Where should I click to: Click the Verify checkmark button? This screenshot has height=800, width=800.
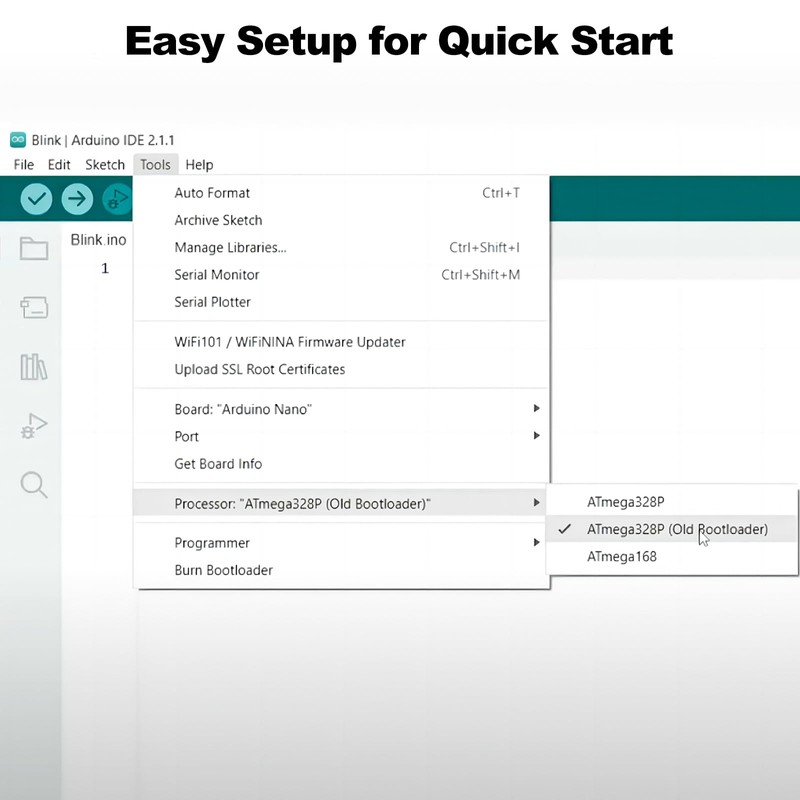click(37, 199)
